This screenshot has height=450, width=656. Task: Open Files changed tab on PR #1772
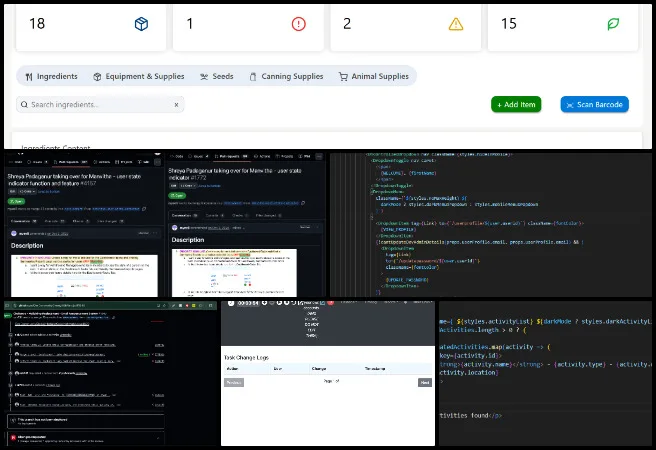pyautogui.click(x=268, y=215)
